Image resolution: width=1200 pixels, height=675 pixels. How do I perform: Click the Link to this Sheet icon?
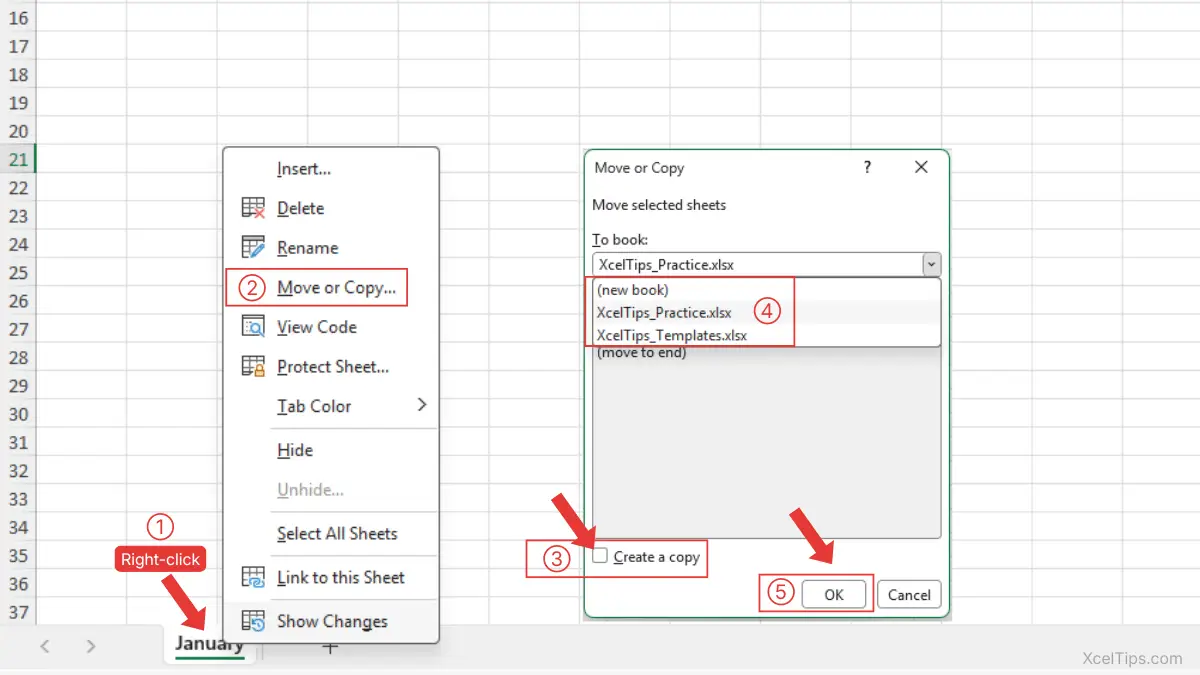pyautogui.click(x=253, y=578)
